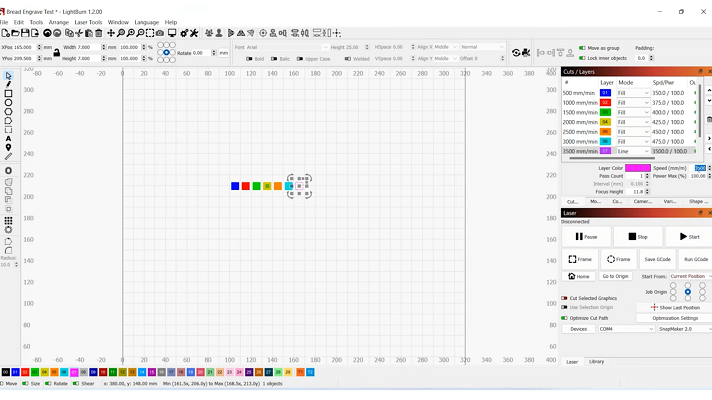Open the SnapMaker 2.0 device dropdown
Viewport: 712px width, 400px height.
(685, 329)
